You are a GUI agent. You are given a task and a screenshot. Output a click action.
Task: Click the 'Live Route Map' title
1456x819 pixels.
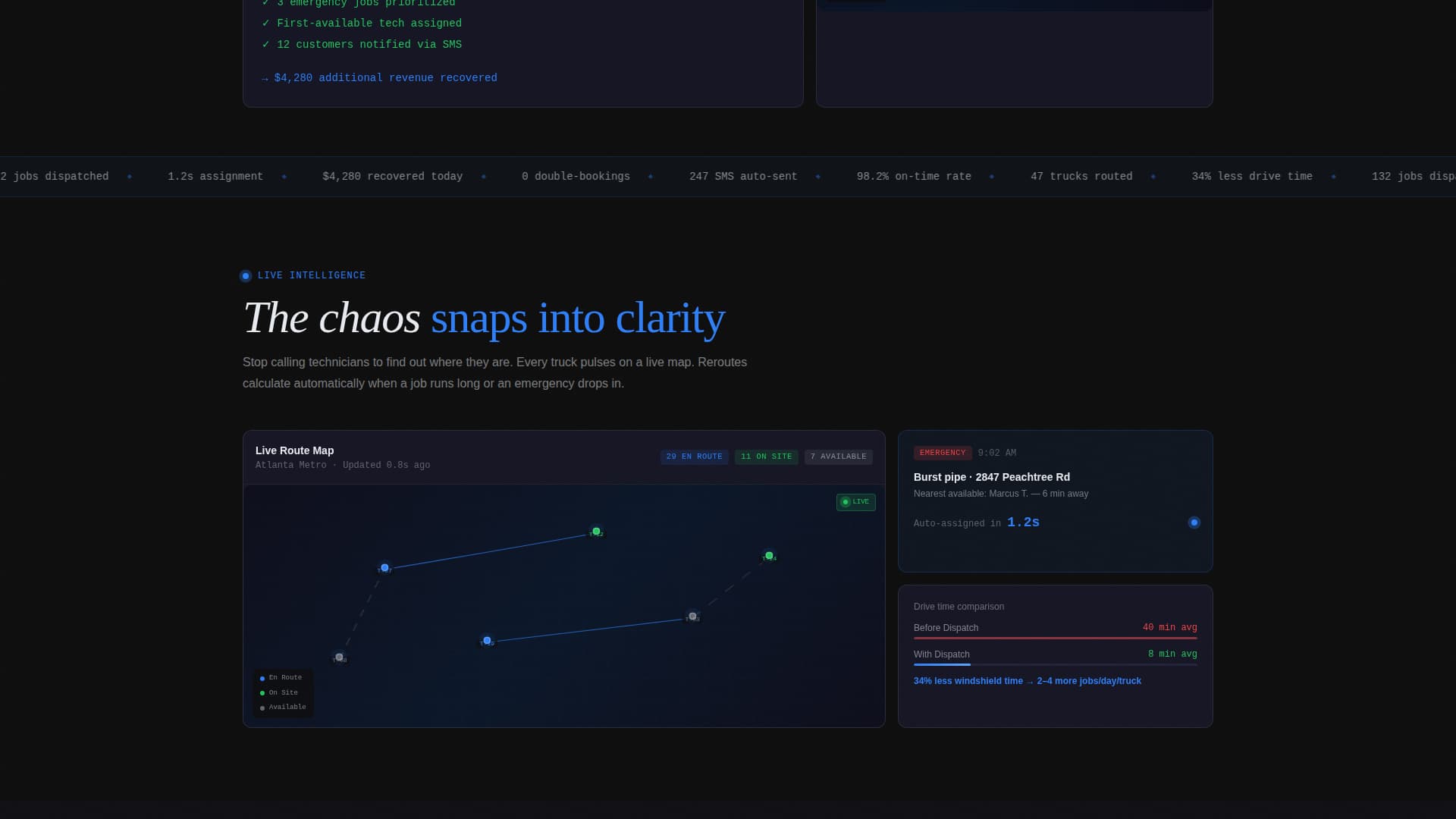tap(294, 450)
